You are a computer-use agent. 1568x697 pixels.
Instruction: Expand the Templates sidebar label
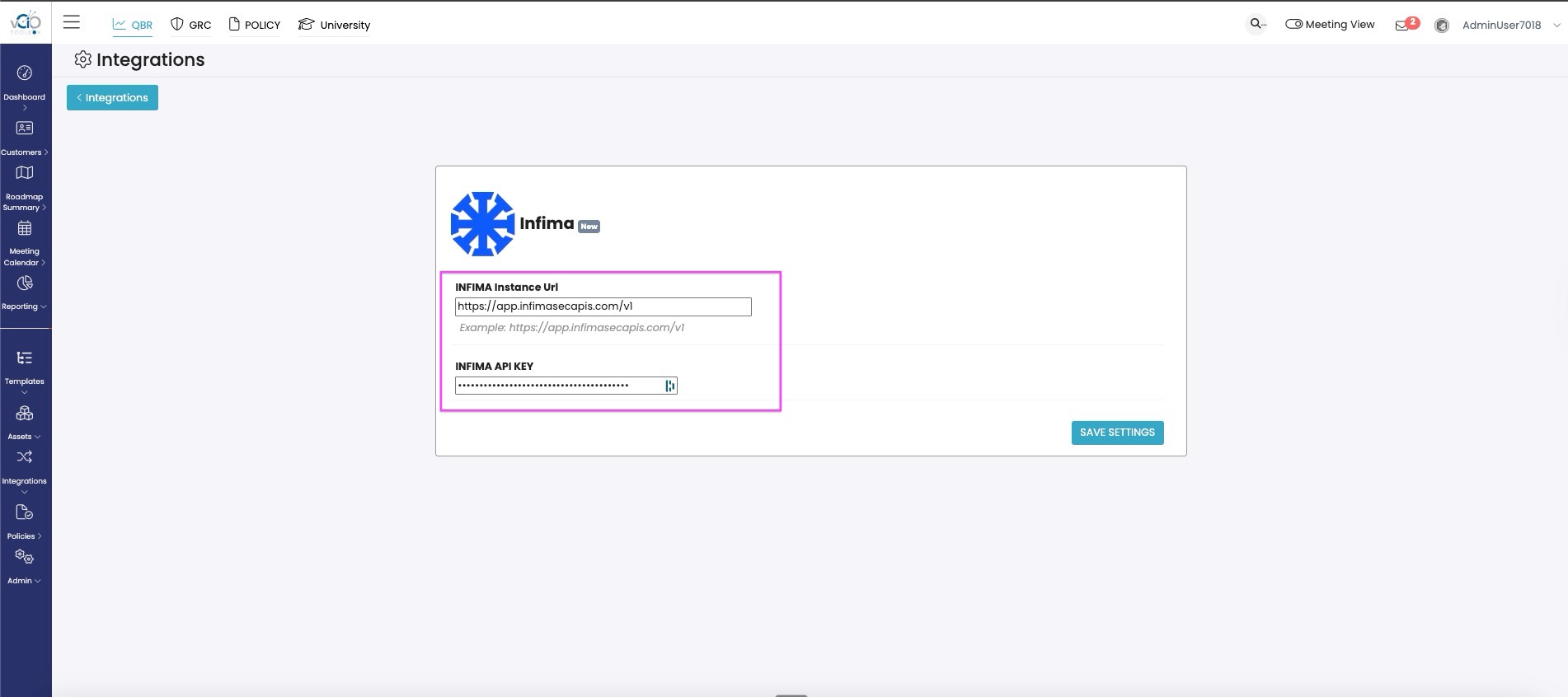tap(25, 385)
